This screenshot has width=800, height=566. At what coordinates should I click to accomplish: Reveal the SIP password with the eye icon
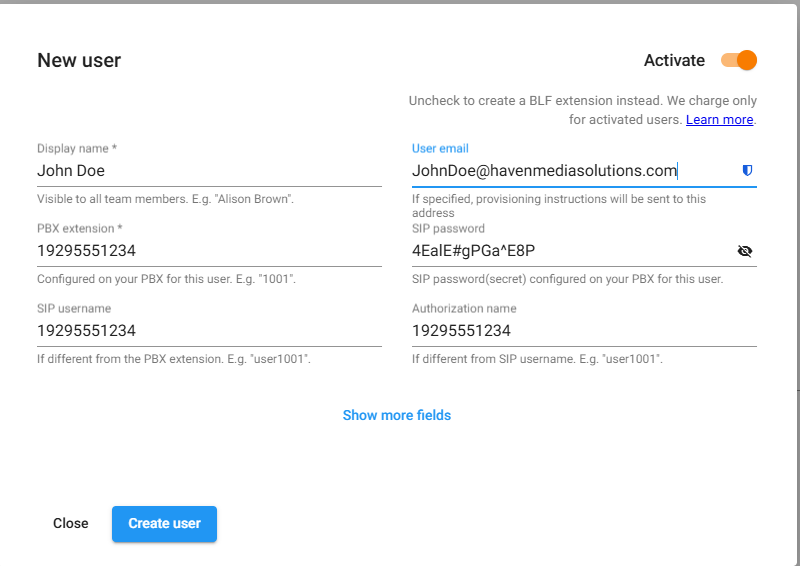tap(744, 251)
